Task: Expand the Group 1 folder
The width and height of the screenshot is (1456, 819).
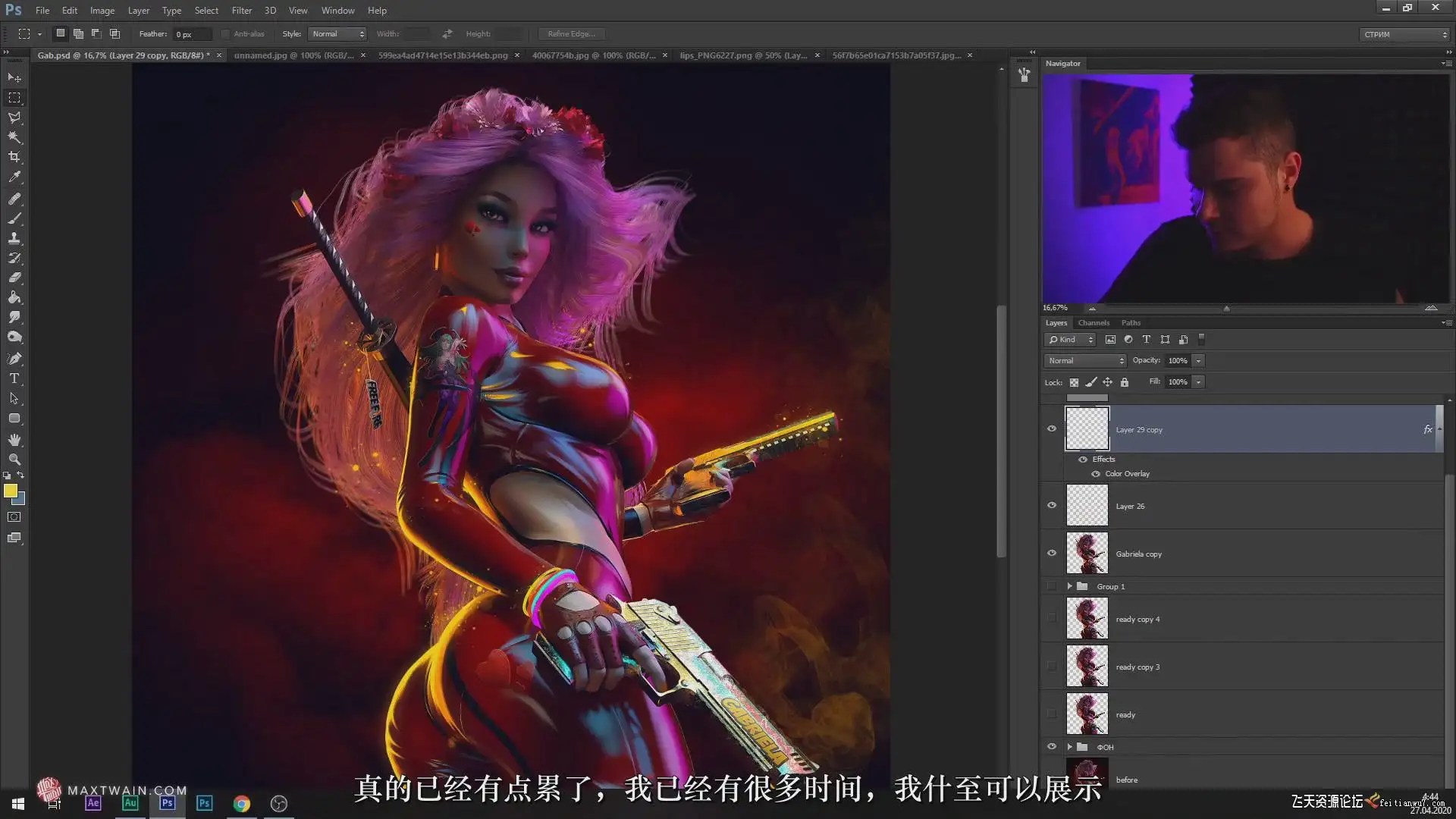Action: tap(1070, 586)
